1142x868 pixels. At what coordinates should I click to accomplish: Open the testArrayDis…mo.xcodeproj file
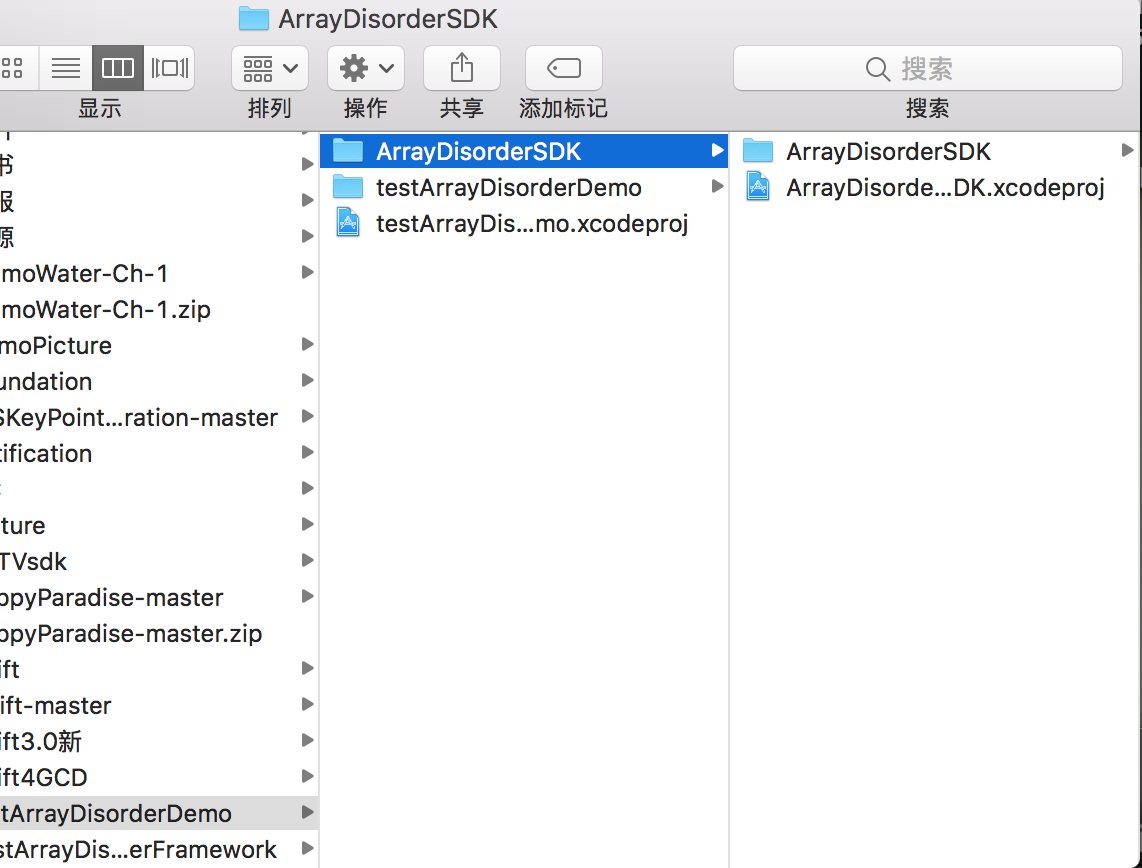tap(531, 223)
